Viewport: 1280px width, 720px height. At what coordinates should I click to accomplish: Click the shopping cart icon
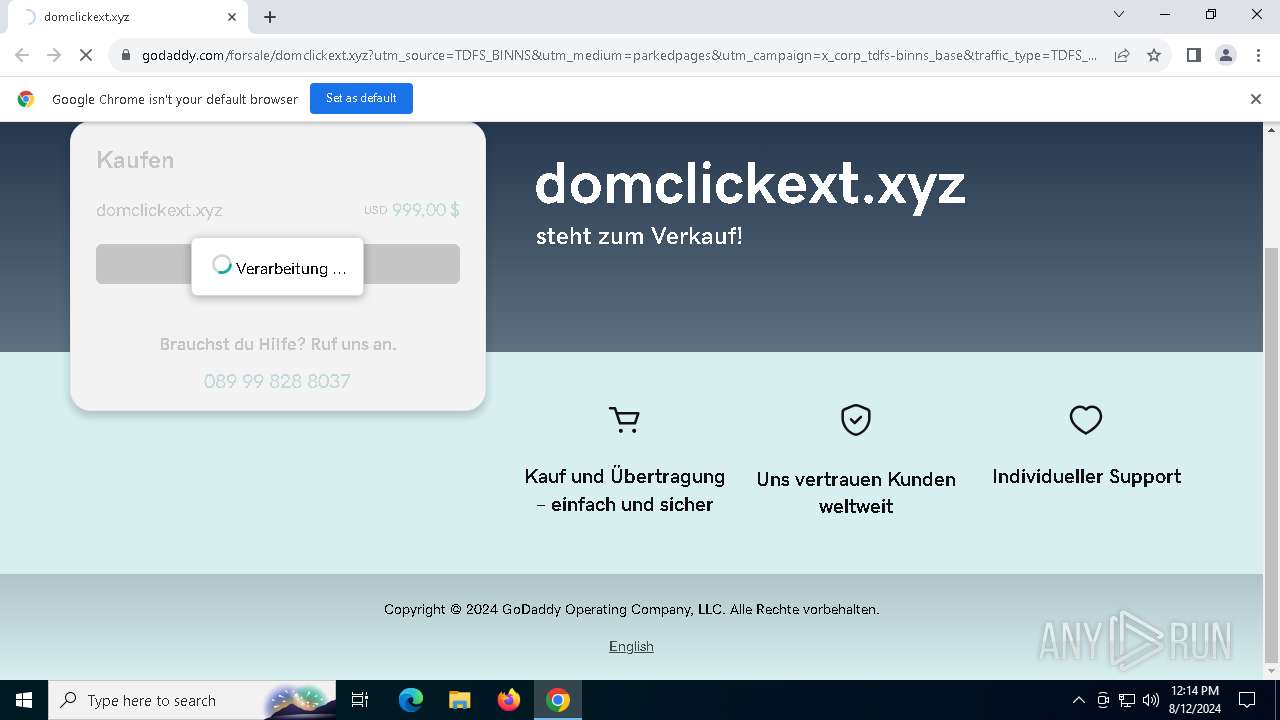[x=624, y=420]
